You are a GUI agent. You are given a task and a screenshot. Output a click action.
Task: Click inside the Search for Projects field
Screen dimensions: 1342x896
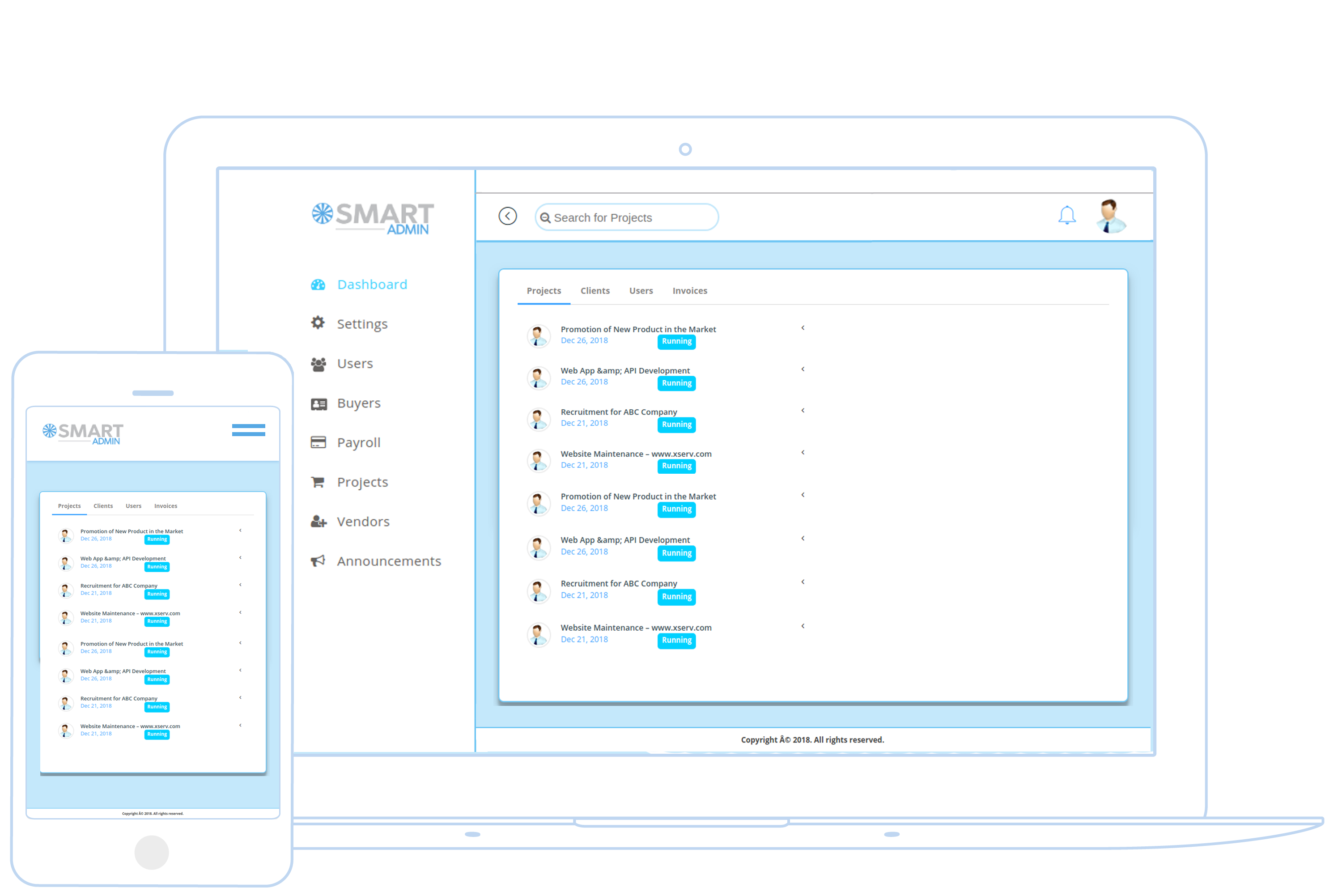click(626, 217)
